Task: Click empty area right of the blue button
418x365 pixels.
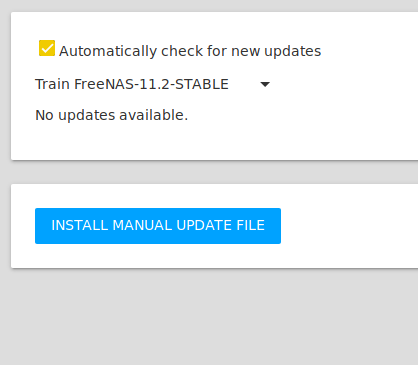Action: pos(350,226)
